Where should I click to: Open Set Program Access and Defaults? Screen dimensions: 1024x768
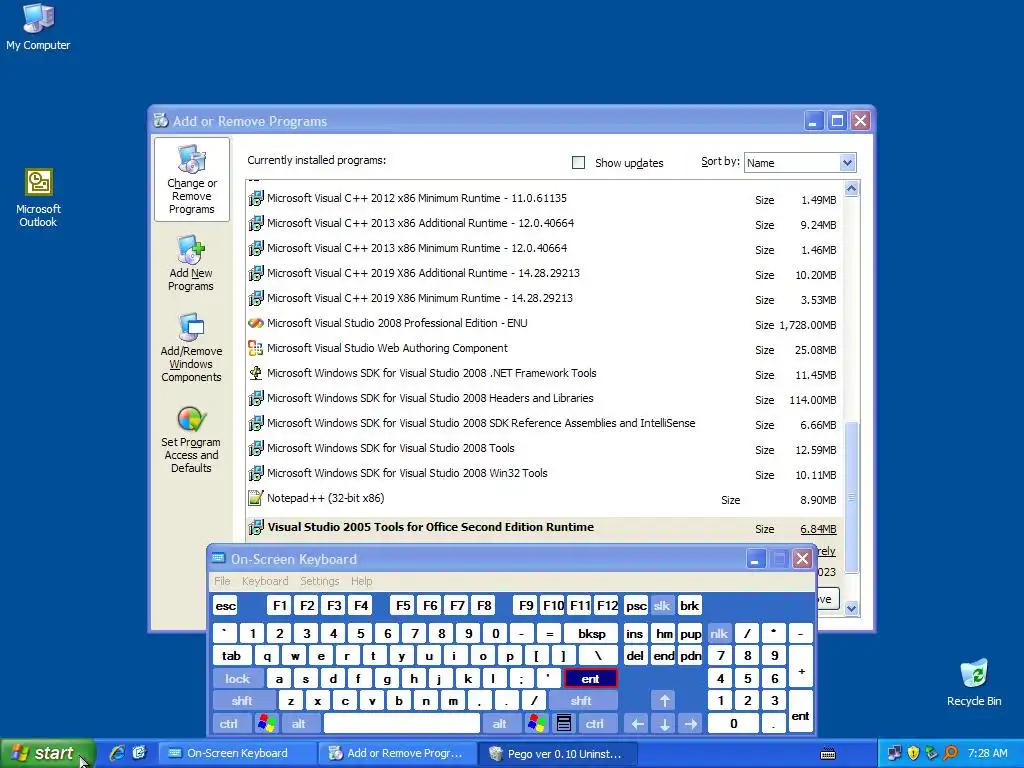click(x=191, y=440)
